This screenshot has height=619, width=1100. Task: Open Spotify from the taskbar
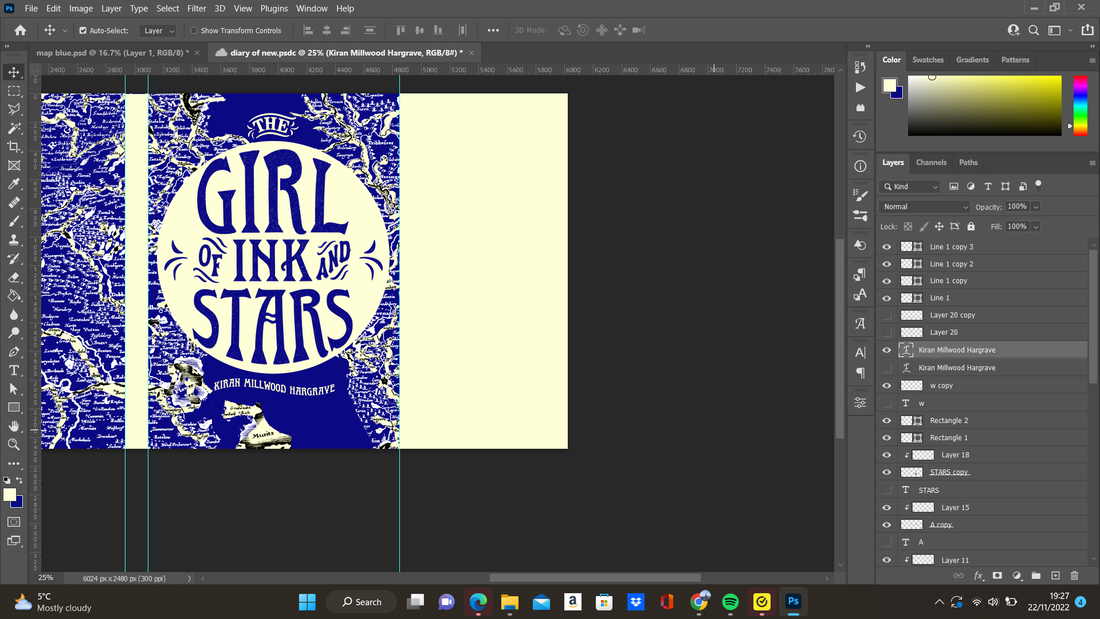(730, 602)
